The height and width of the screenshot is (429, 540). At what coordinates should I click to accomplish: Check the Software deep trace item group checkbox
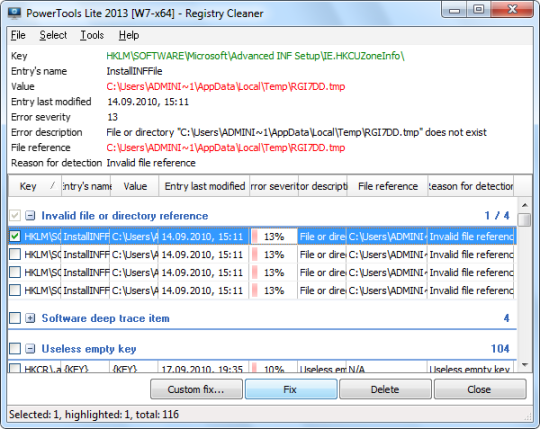click(15, 318)
